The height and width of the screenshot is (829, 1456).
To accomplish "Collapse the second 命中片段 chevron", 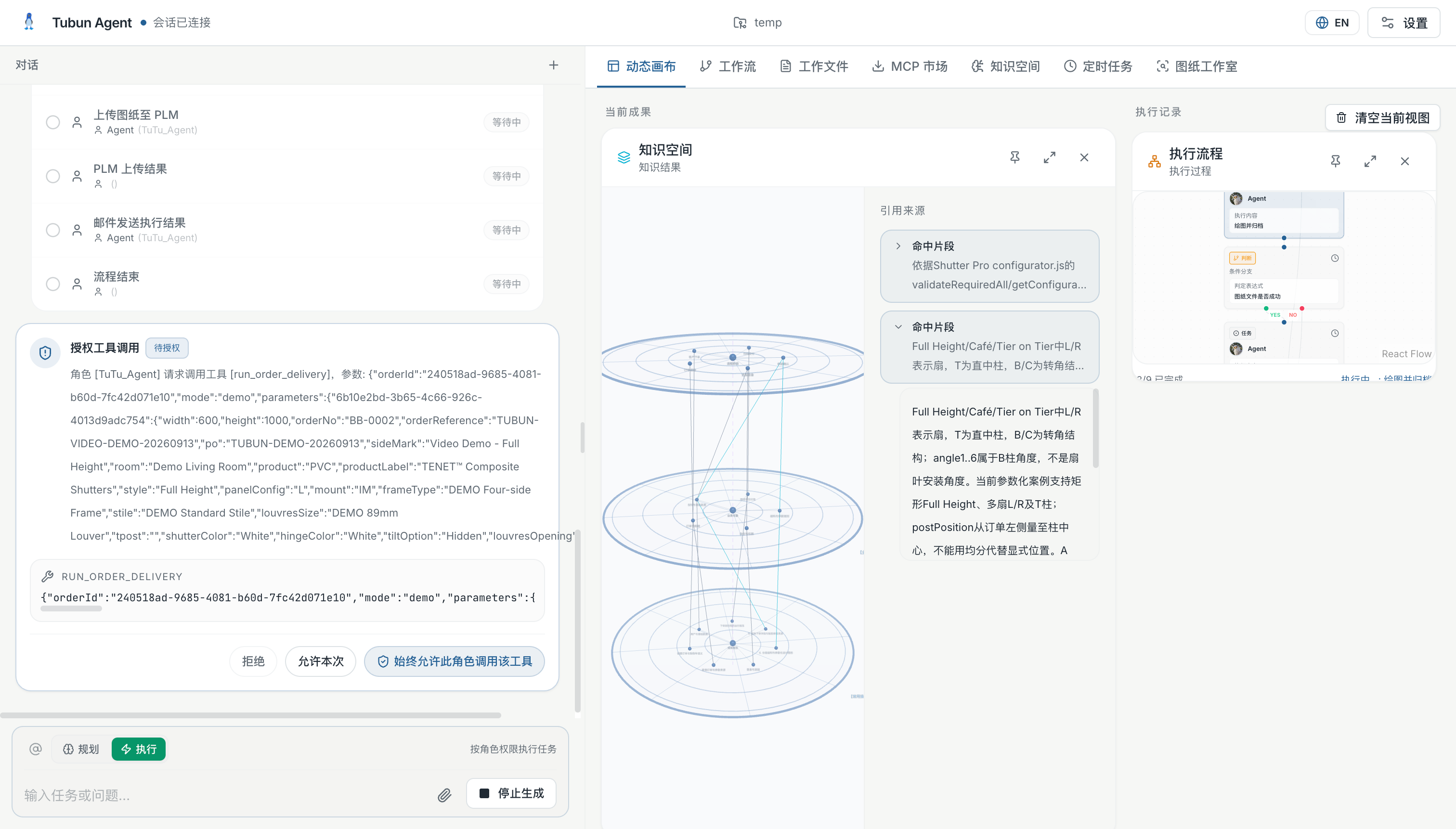I will point(898,327).
